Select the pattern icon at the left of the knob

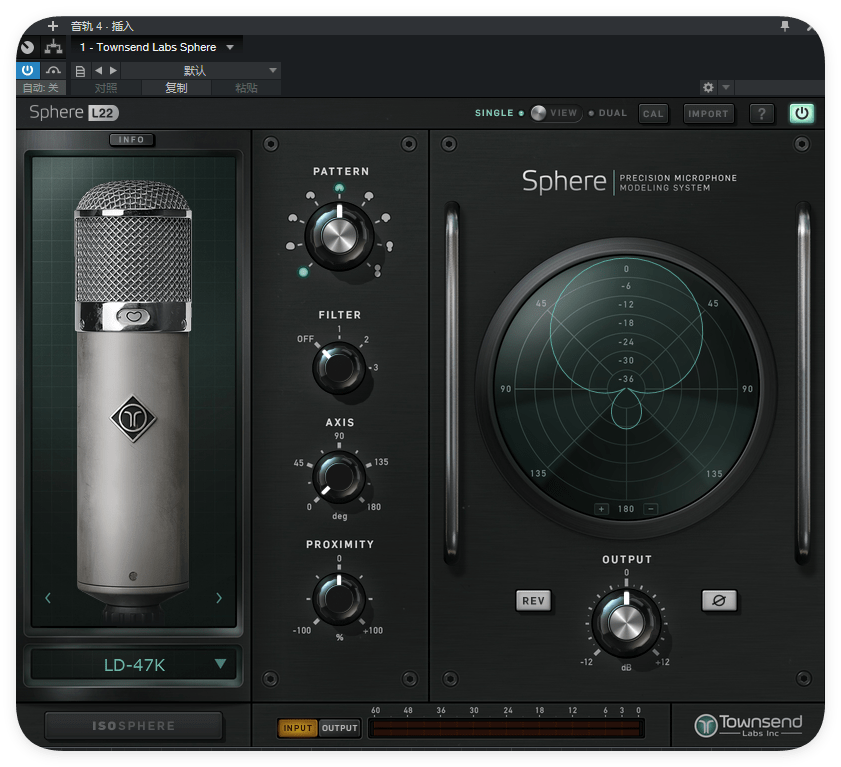coord(291,246)
